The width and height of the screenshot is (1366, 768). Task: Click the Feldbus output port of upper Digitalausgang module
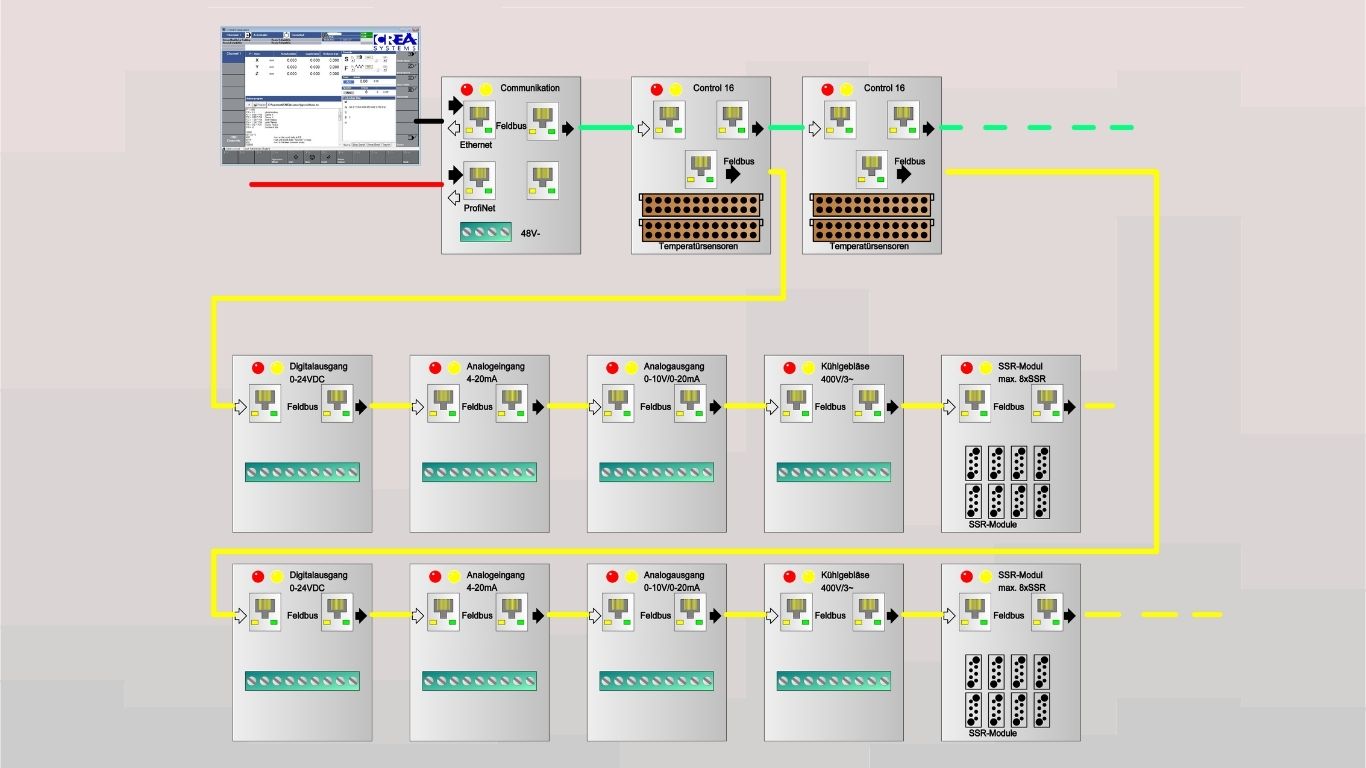(x=337, y=406)
